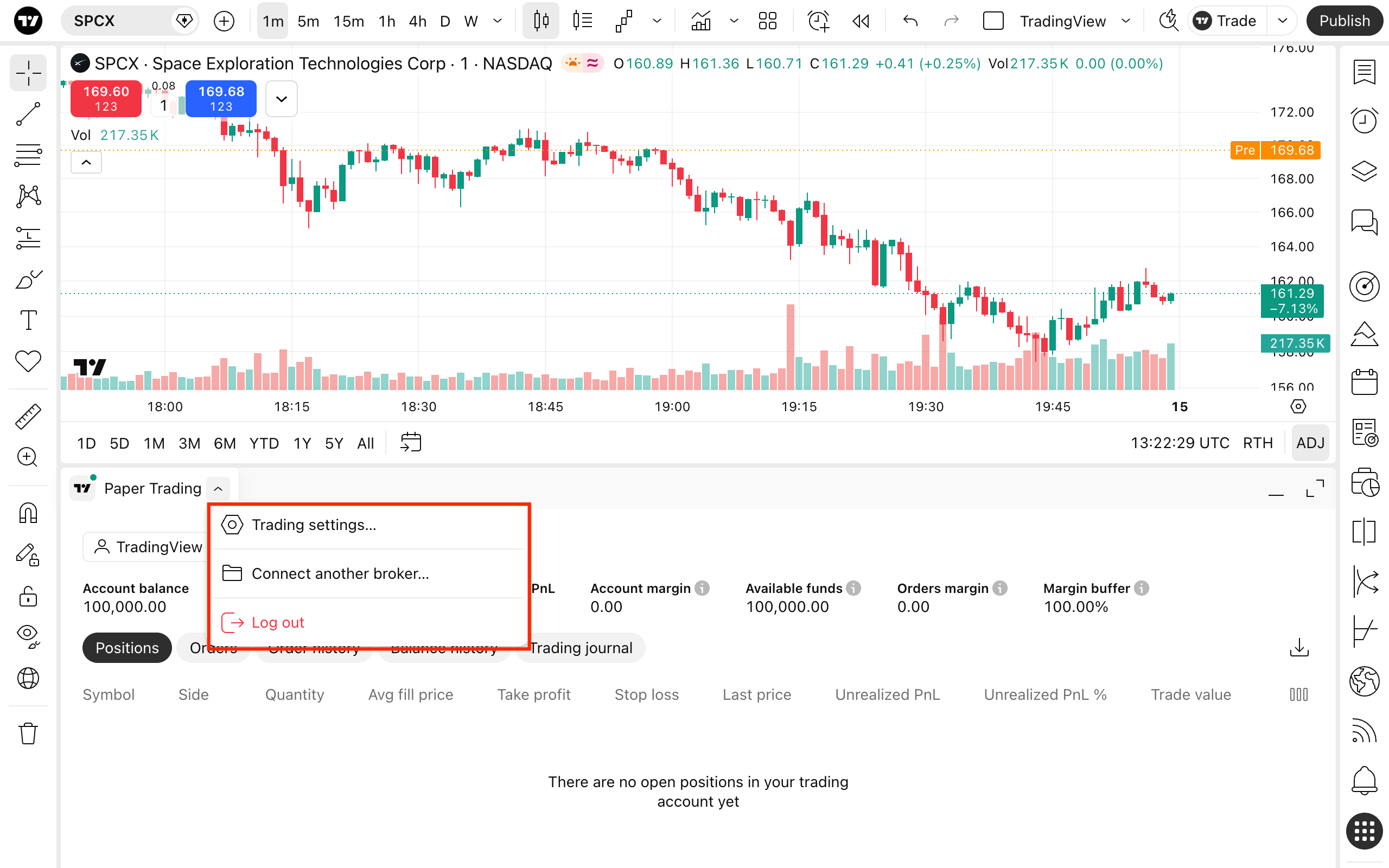Collapse the indicator legend chevron

point(86,162)
